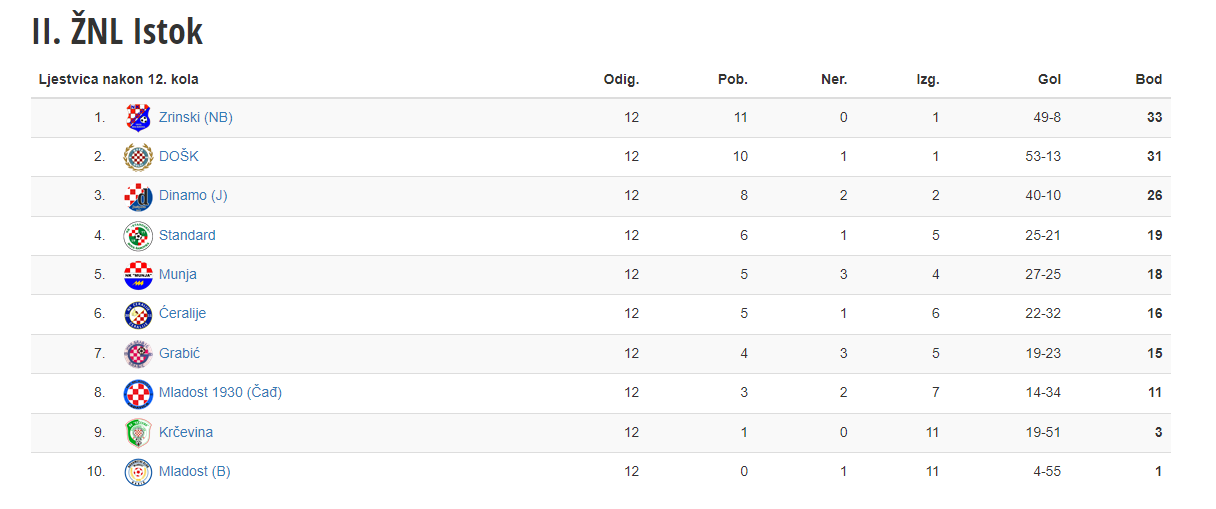
Task: Follow the Mladost 1930 (Čađ) link
Action: [220, 392]
